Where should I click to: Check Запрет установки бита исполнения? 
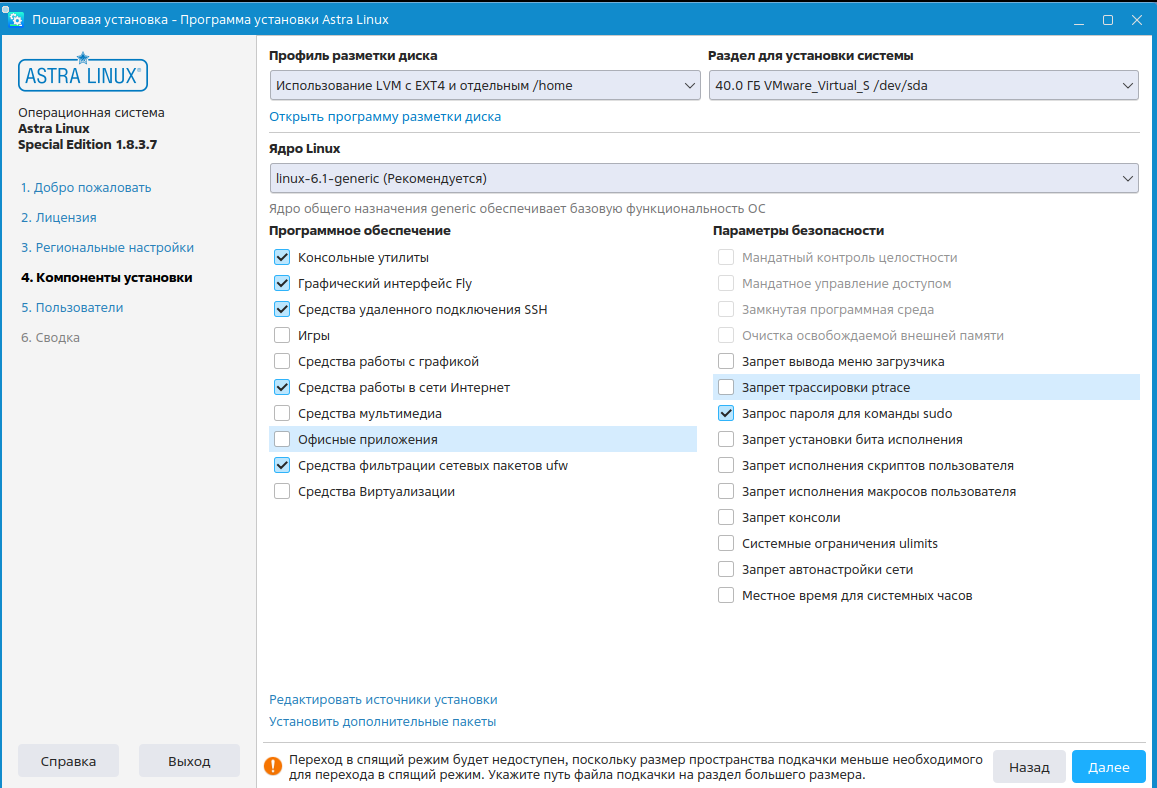tap(726, 440)
